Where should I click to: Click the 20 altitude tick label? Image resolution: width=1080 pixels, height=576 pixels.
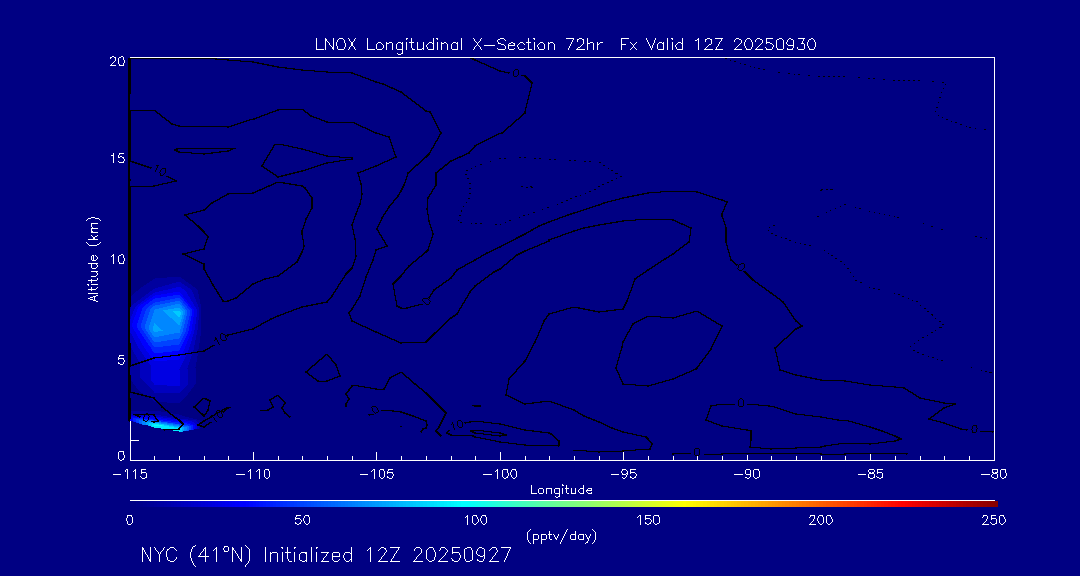[x=115, y=61]
